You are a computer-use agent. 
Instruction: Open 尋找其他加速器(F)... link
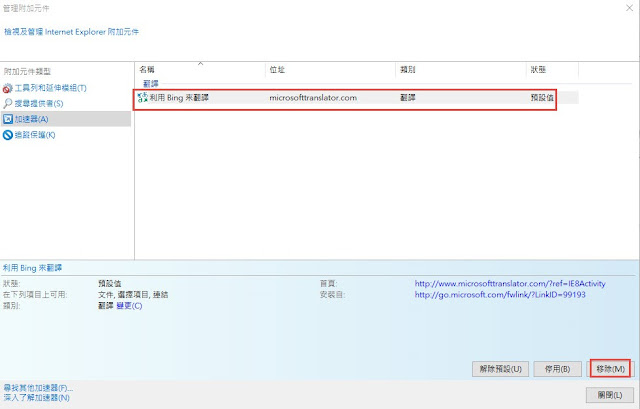tap(38, 388)
